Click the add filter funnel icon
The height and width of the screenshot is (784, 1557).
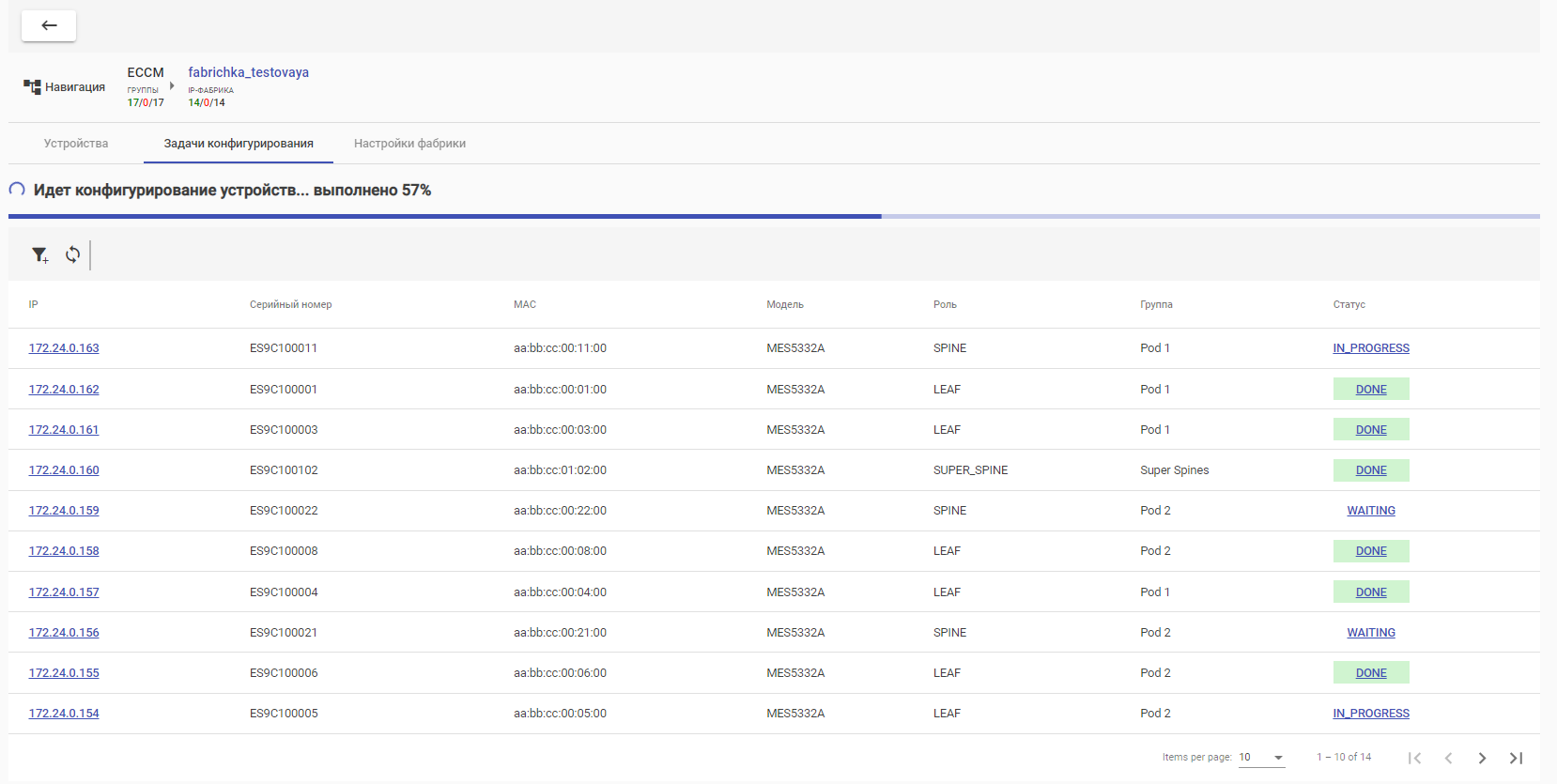(39, 254)
